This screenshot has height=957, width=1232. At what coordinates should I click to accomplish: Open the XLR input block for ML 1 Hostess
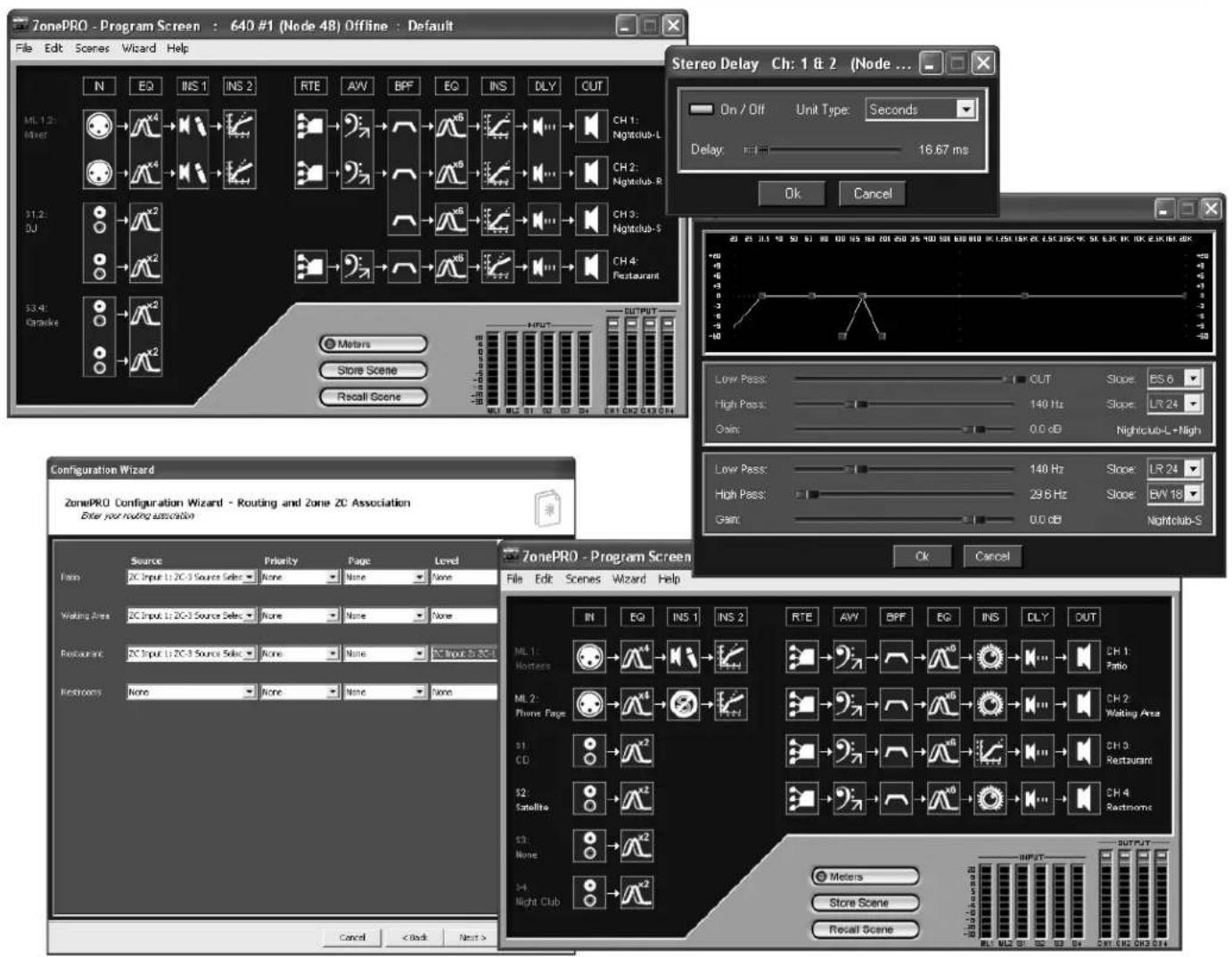click(589, 658)
